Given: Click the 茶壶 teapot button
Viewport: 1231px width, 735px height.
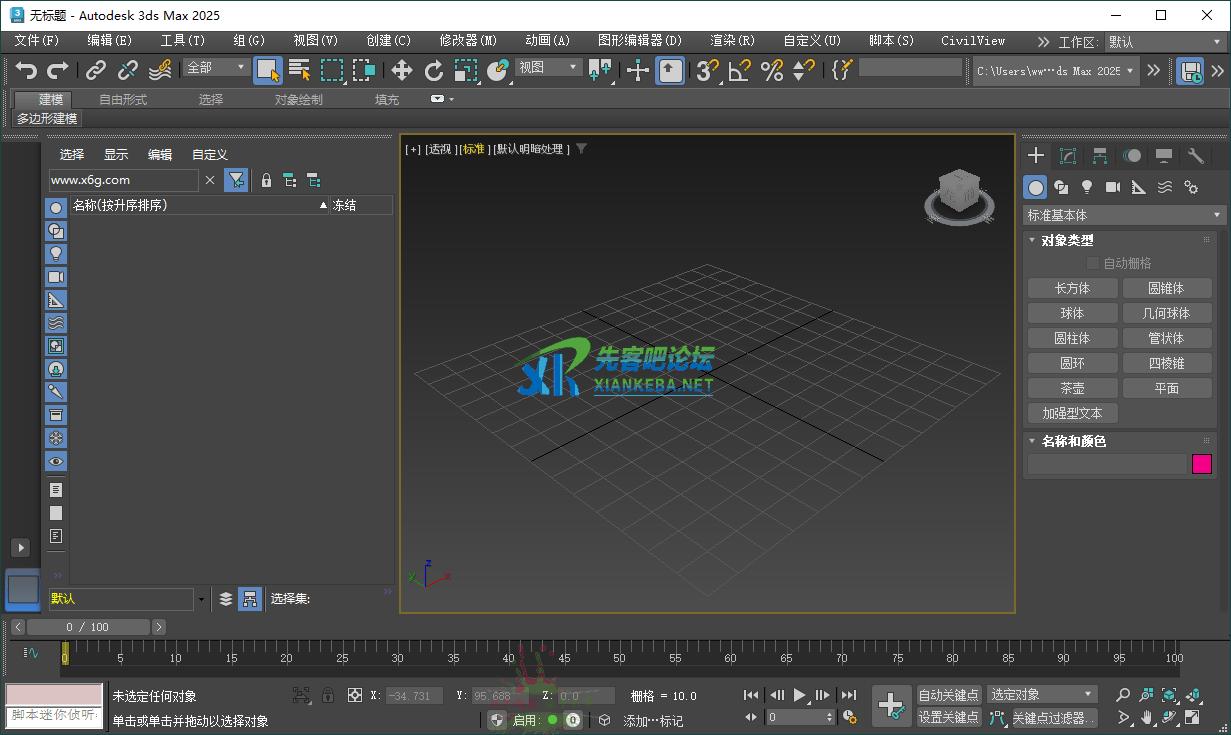Looking at the screenshot, I should 1072,388.
